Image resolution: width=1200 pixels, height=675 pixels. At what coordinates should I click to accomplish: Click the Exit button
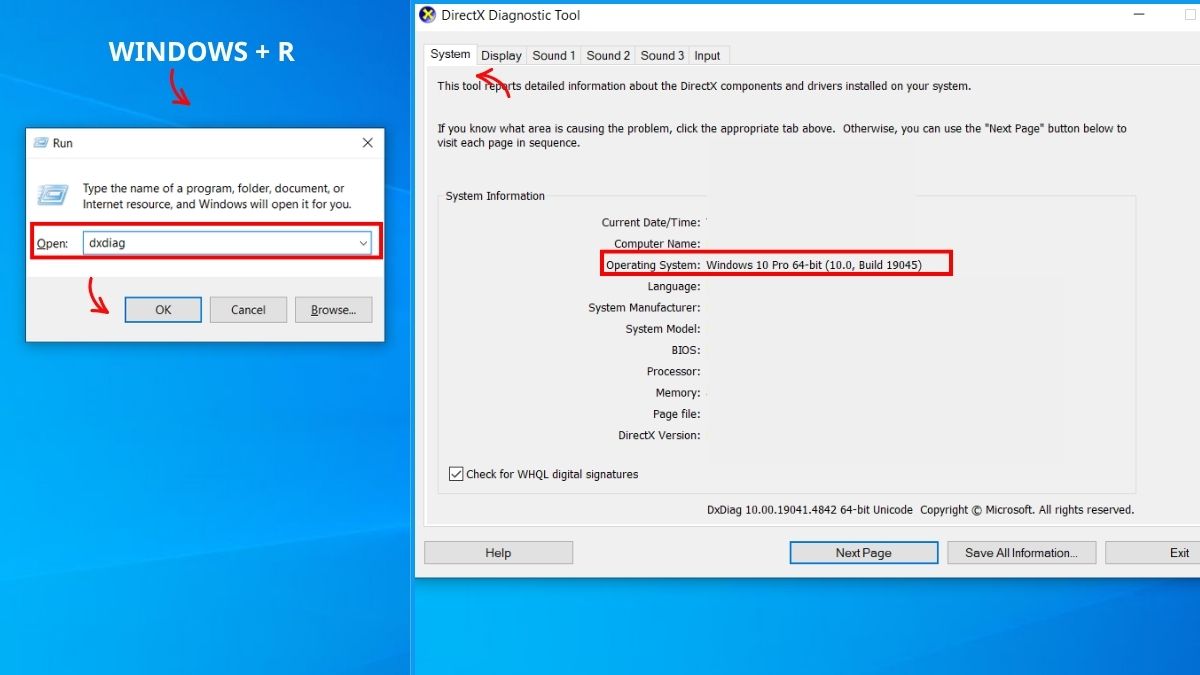click(x=1152, y=553)
